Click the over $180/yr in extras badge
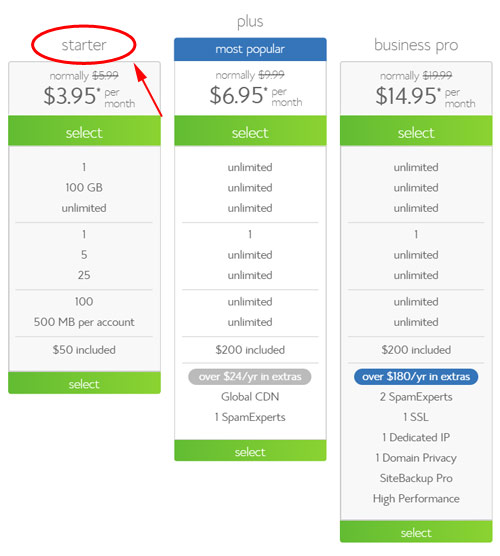This screenshot has width=500, height=556. [416, 377]
